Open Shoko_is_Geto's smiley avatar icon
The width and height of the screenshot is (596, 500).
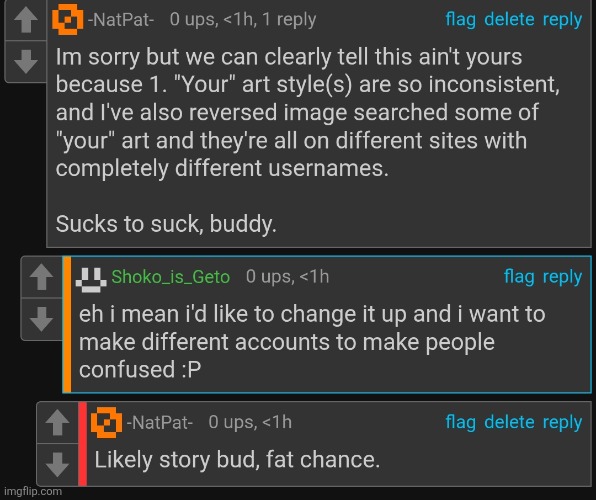(91, 280)
